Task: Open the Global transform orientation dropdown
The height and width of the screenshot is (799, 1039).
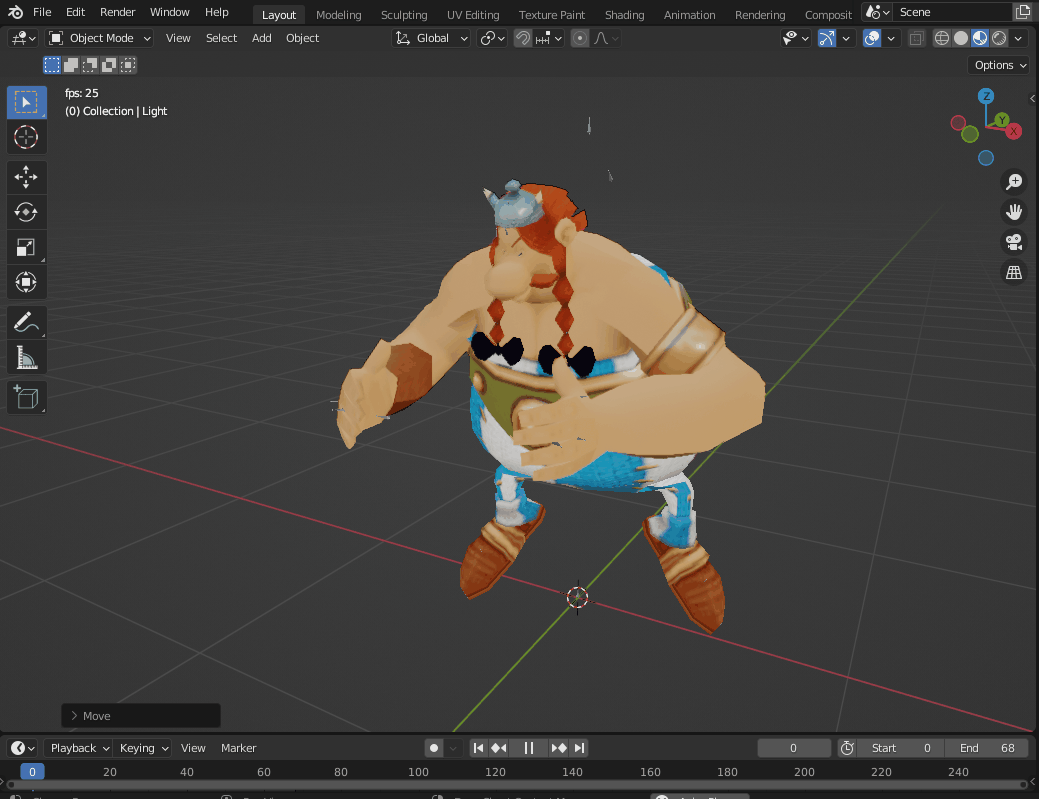Action: coord(431,38)
